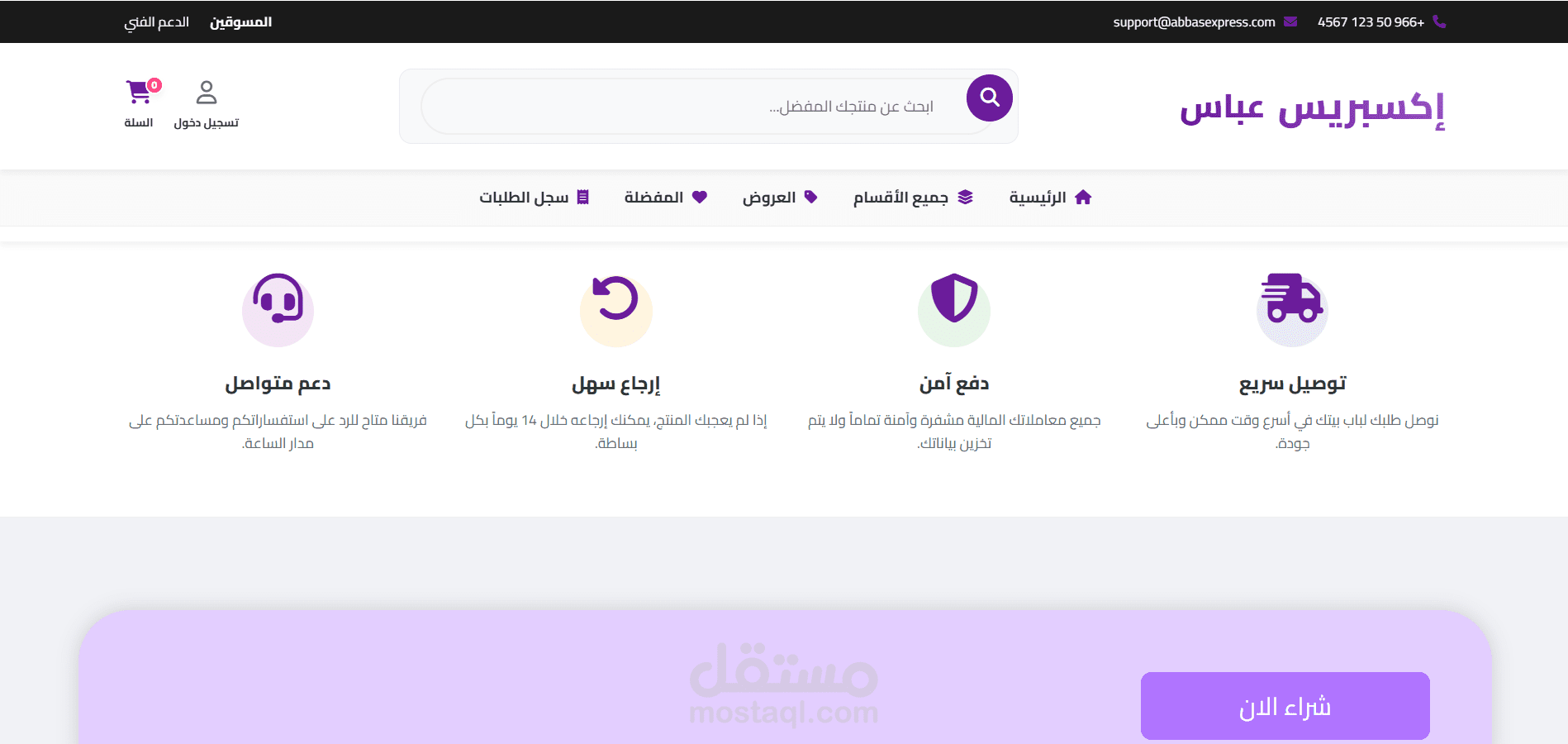Screen dimensions: 1568x744
Task: Click the tag icon beside العروض
Action: tap(810, 197)
